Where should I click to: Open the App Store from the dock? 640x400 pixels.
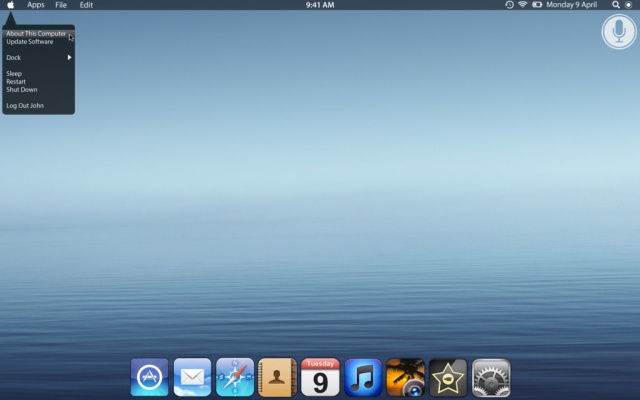pos(149,378)
